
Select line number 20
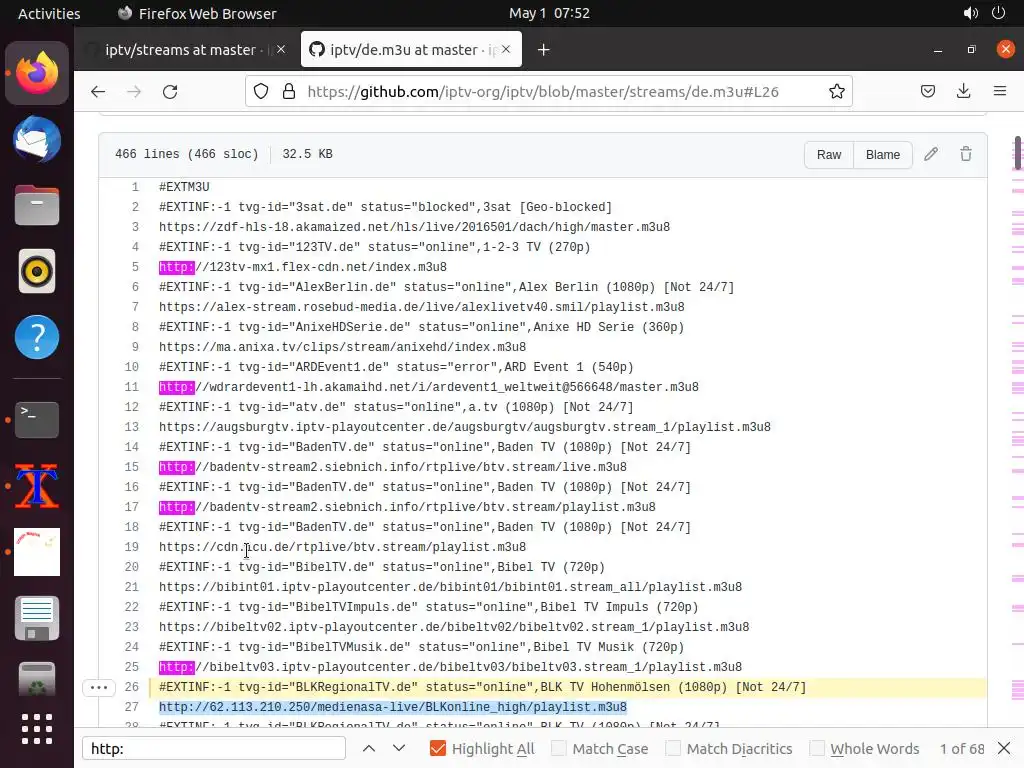pos(132,567)
